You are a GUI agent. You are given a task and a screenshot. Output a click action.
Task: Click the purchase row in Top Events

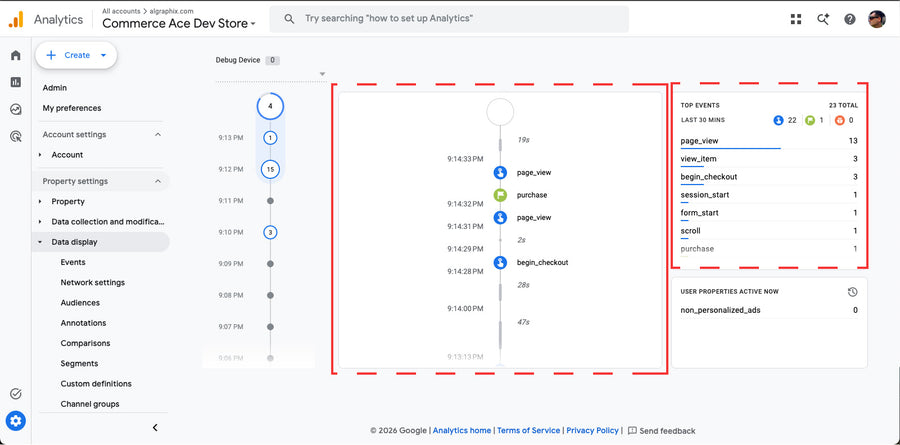coord(769,249)
